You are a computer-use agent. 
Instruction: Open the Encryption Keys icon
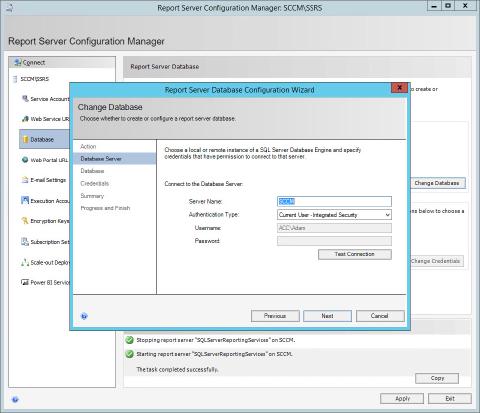point(25,221)
